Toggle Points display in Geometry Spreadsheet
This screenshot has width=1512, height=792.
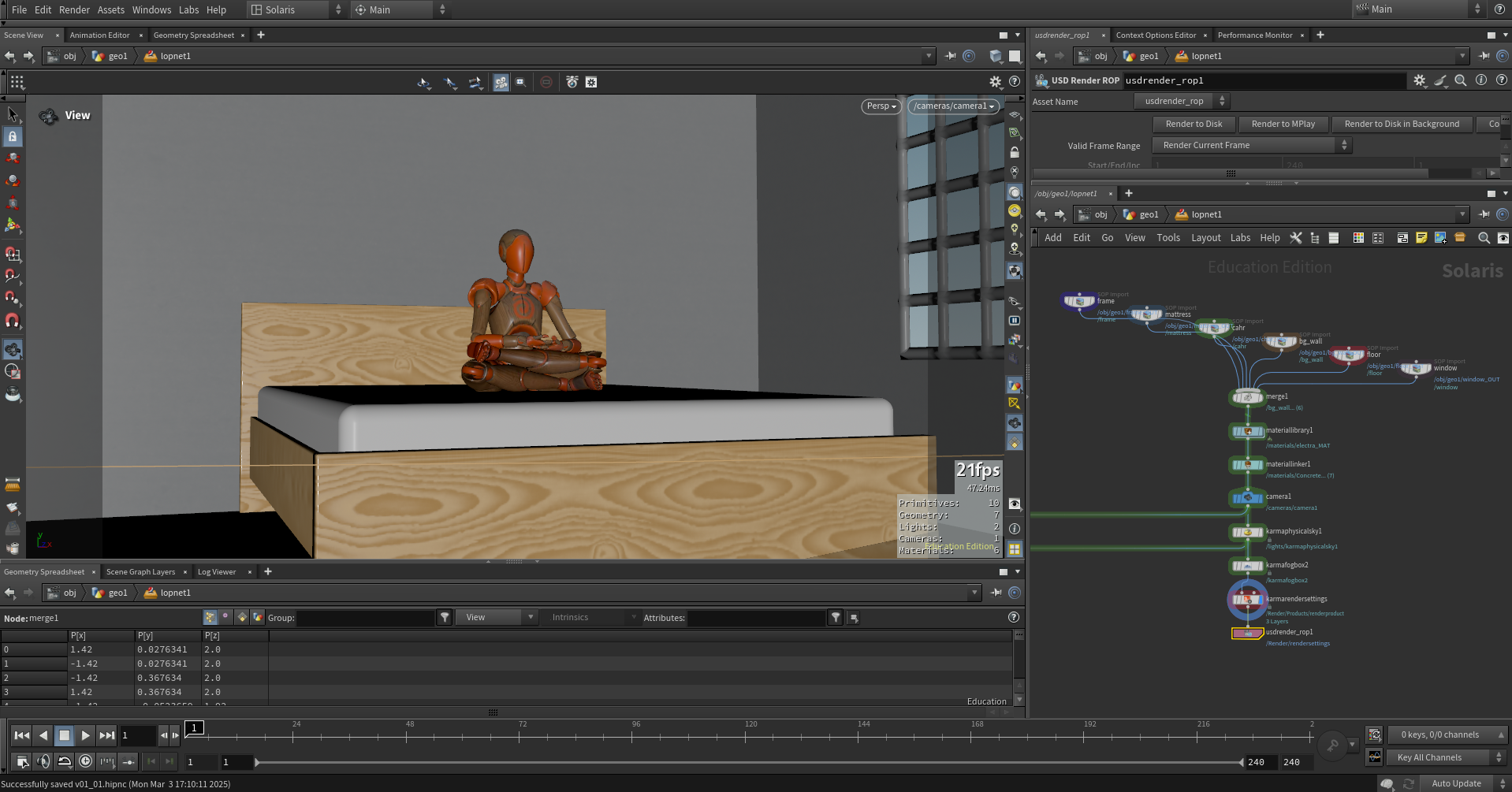click(210, 618)
